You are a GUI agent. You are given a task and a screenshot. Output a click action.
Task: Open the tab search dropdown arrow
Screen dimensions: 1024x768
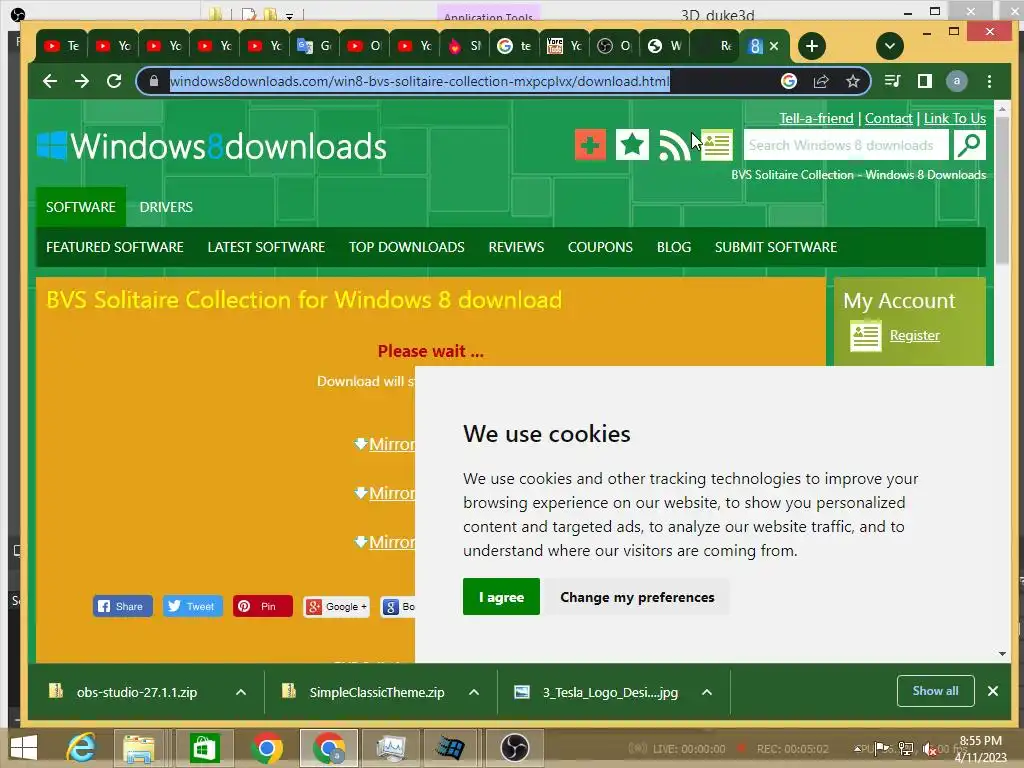(x=889, y=46)
